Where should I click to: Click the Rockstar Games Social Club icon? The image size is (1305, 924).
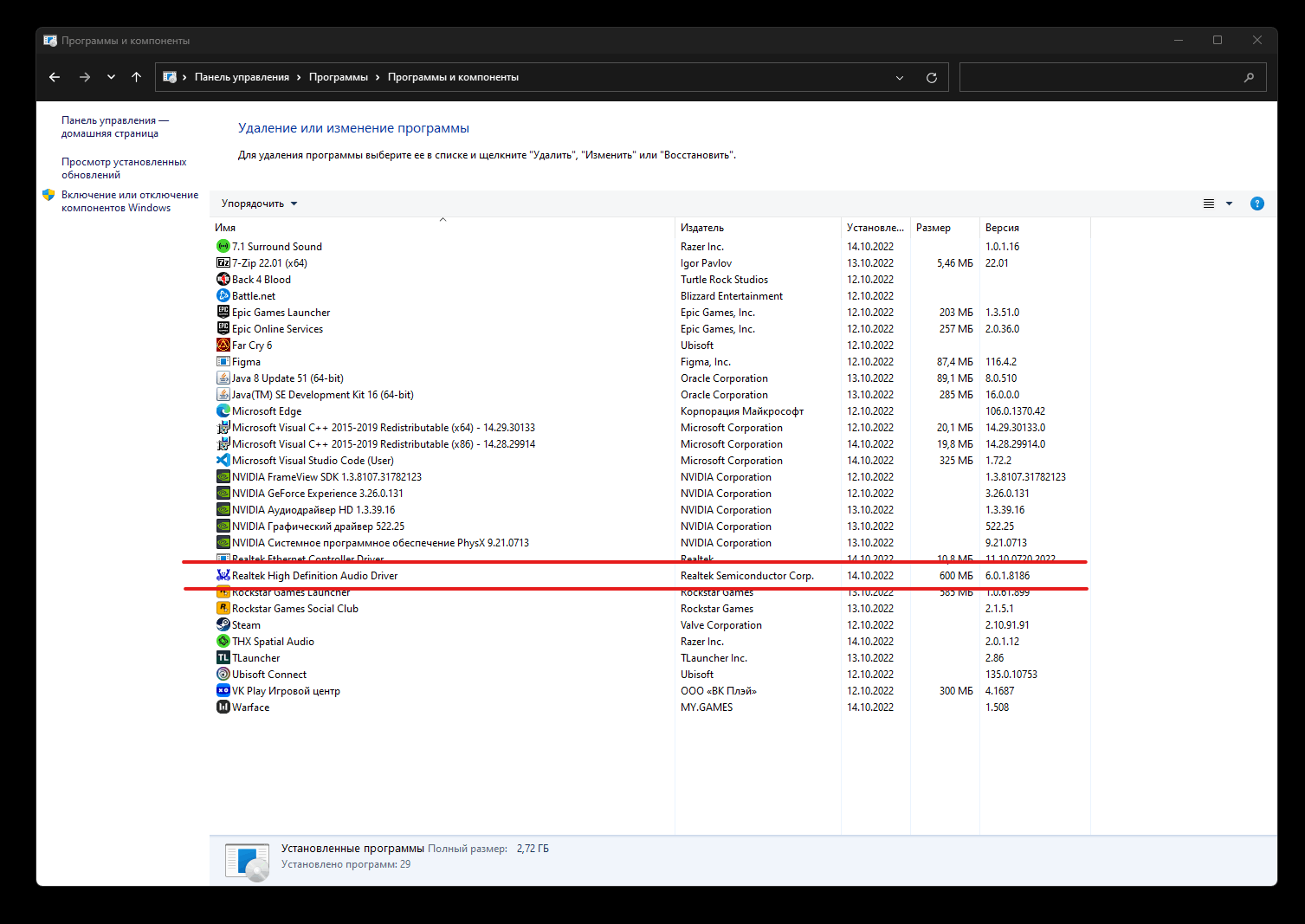(x=223, y=609)
